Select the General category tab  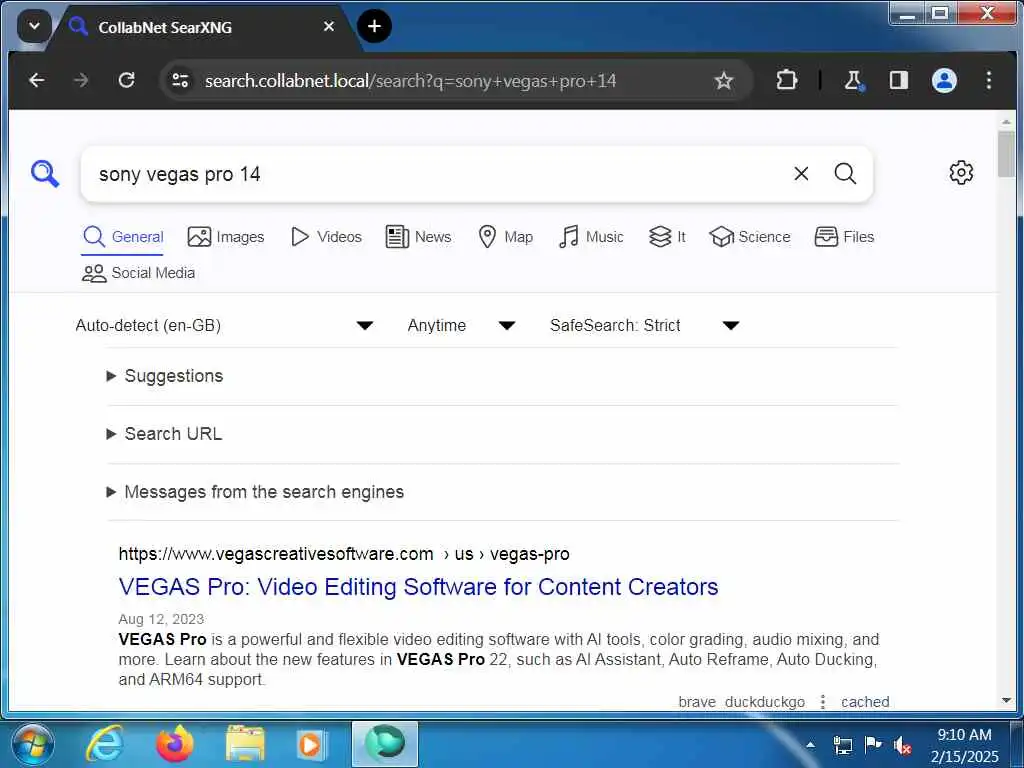tap(123, 237)
